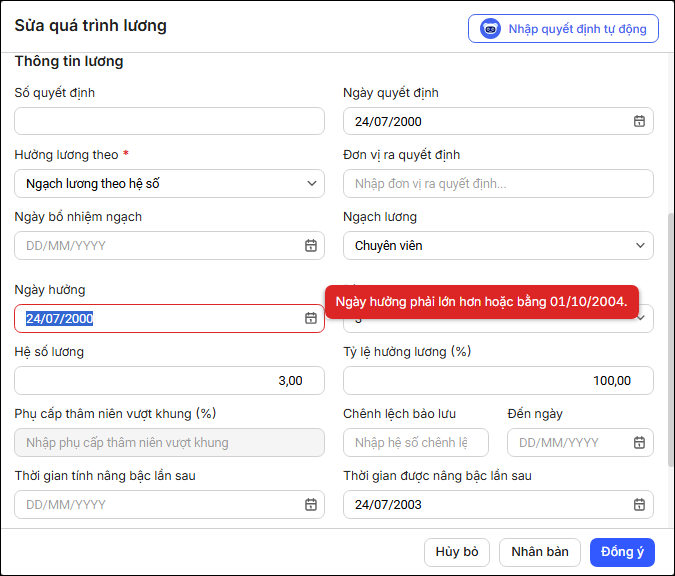Click the Tỷ lệ hưởng lương (%) label
The width and height of the screenshot is (675, 576).
pos(407,352)
